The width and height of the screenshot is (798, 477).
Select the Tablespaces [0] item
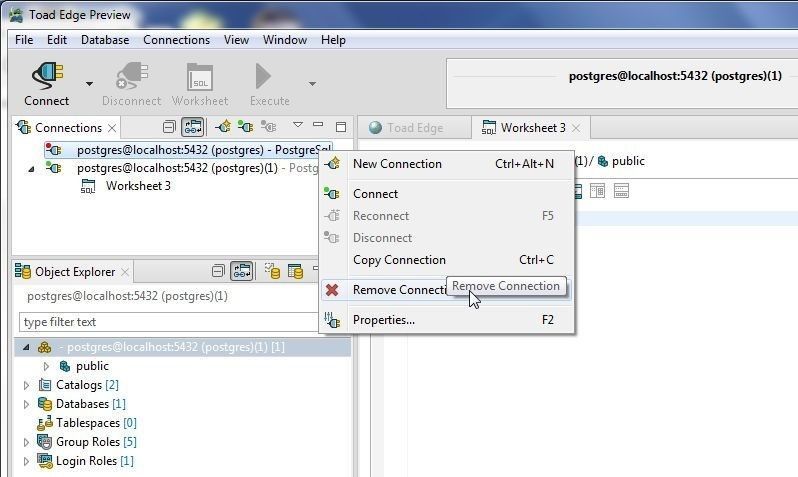click(x=96, y=423)
